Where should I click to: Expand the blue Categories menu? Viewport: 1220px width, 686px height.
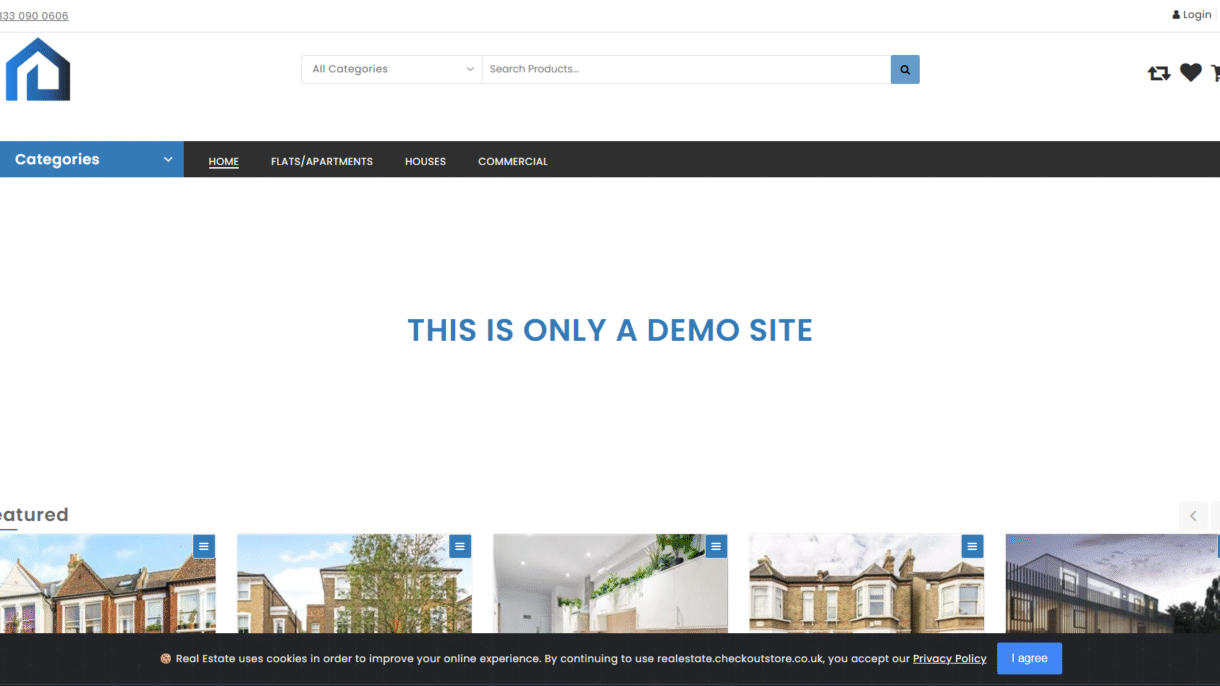92,159
